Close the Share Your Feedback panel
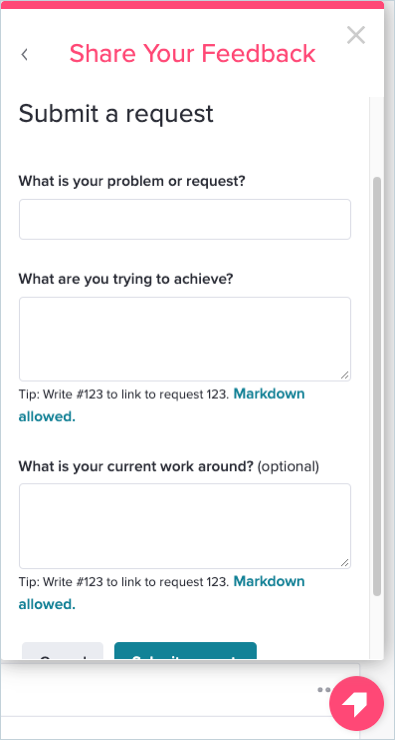395x740 pixels. point(356,35)
